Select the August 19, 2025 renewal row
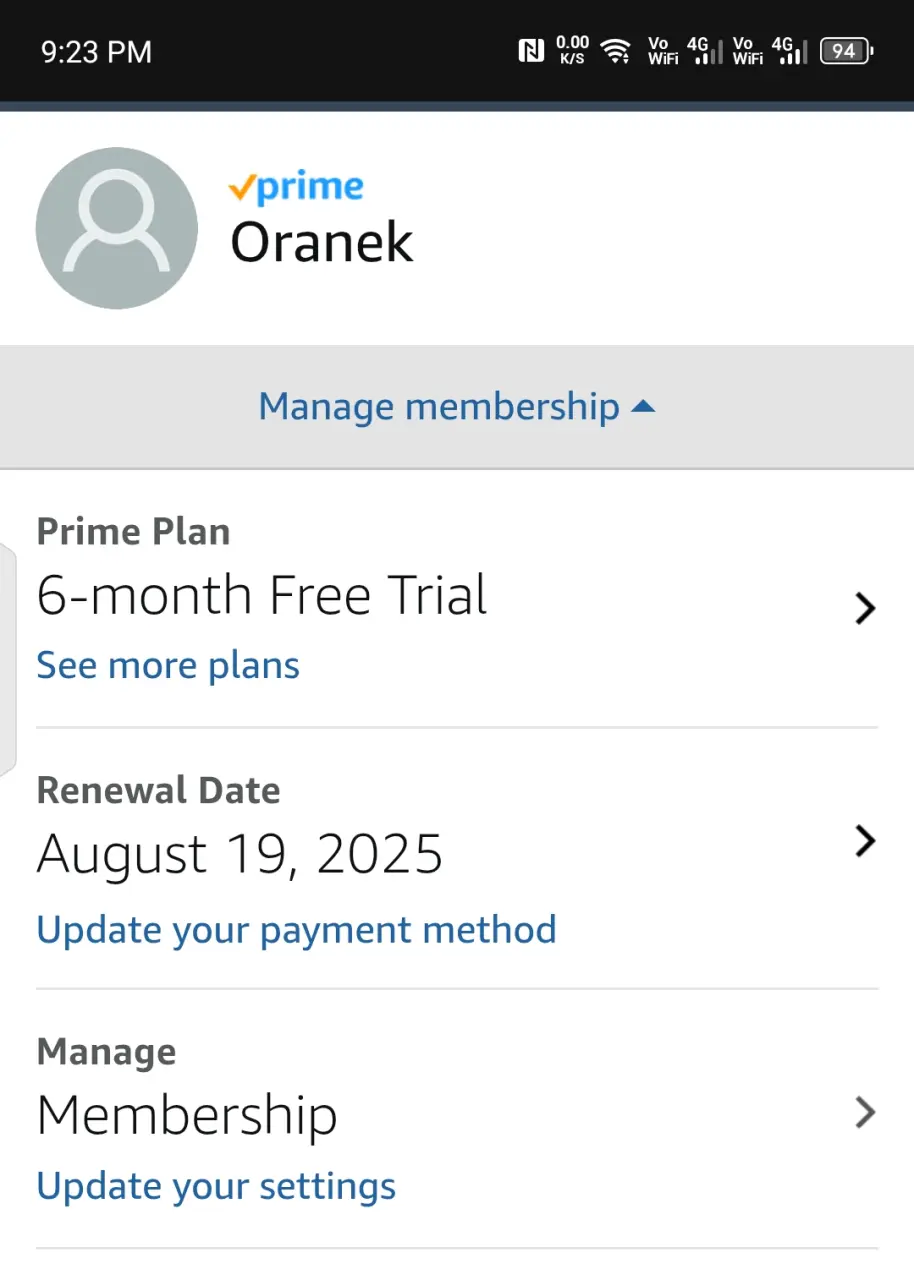The image size is (914, 1280). [x=457, y=858]
